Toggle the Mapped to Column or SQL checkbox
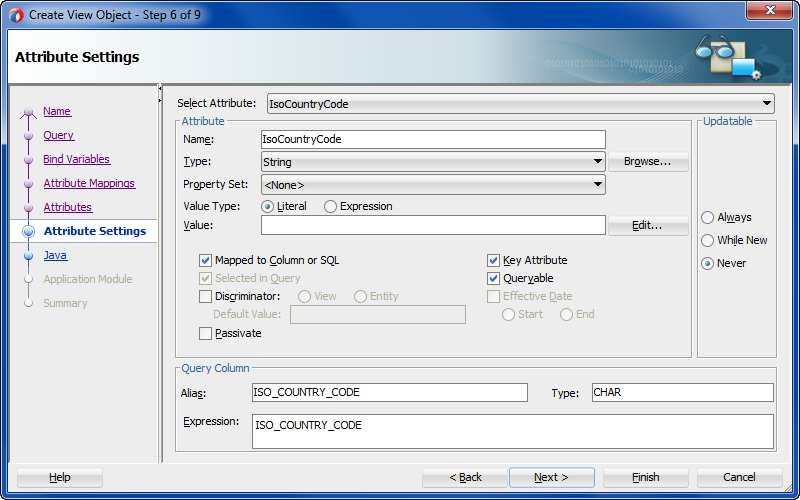800x500 pixels. tap(205, 261)
